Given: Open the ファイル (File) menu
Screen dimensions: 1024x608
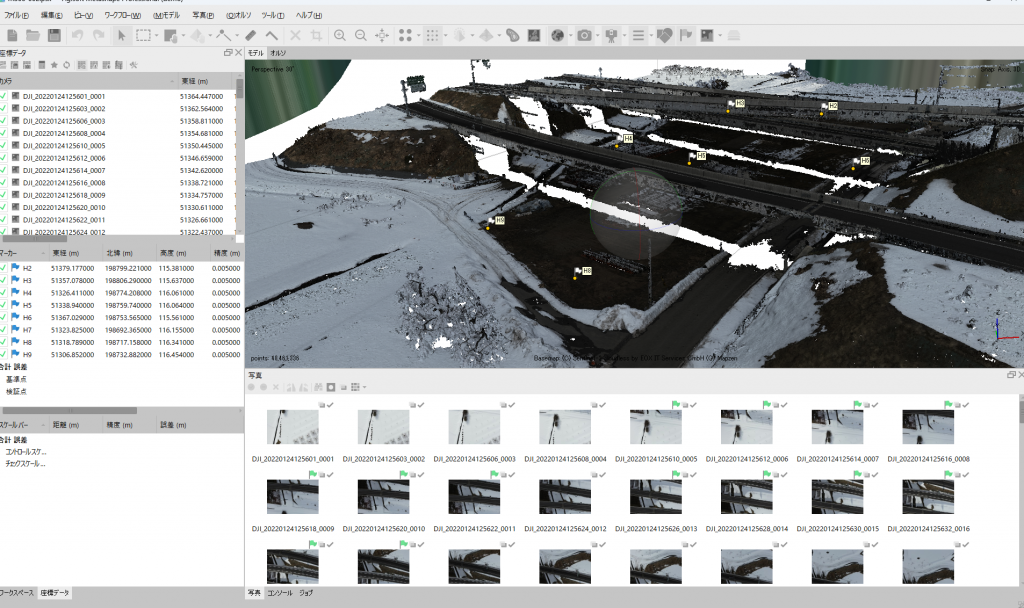Looking at the screenshot, I should (x=16, y=15).
